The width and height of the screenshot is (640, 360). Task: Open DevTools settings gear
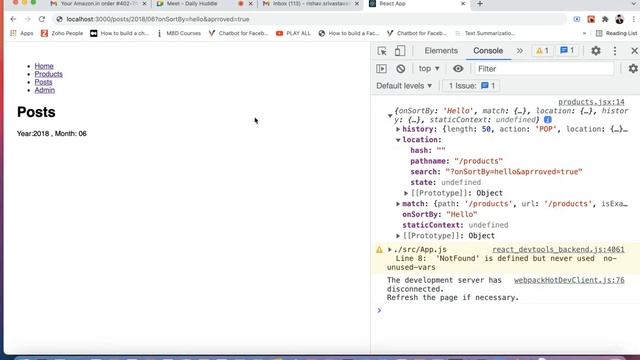[596, 51]
